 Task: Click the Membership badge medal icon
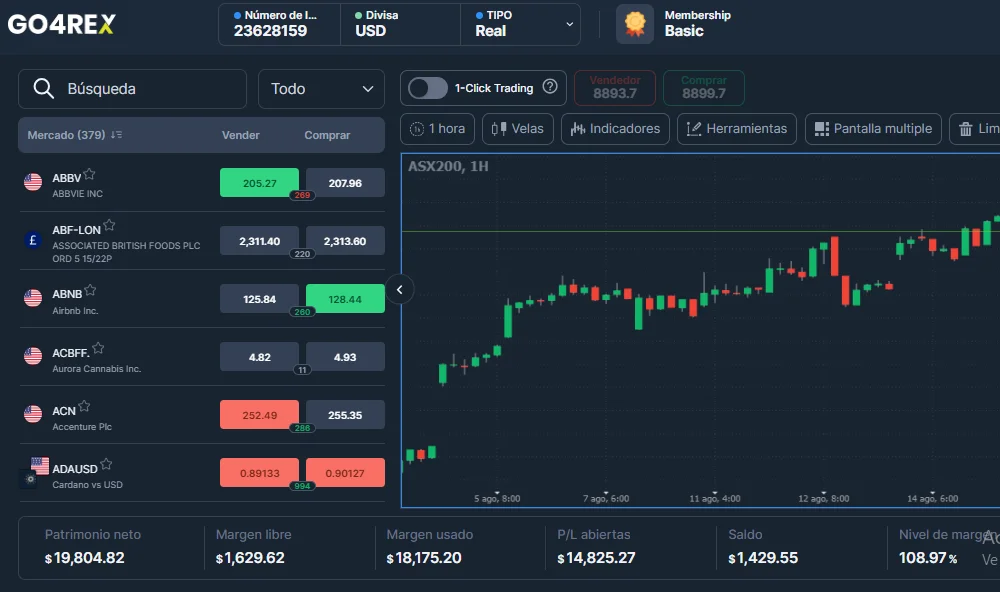635,24
